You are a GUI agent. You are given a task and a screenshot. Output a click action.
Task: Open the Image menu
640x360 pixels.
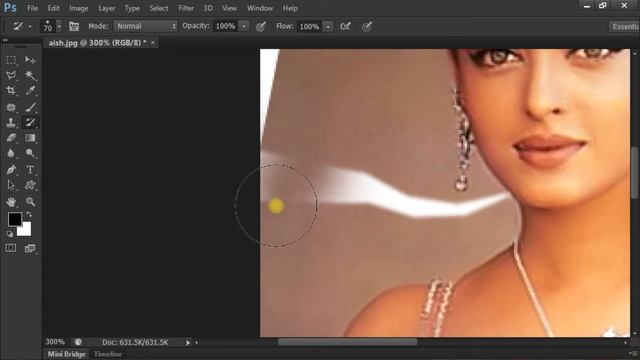pos(78,8)
